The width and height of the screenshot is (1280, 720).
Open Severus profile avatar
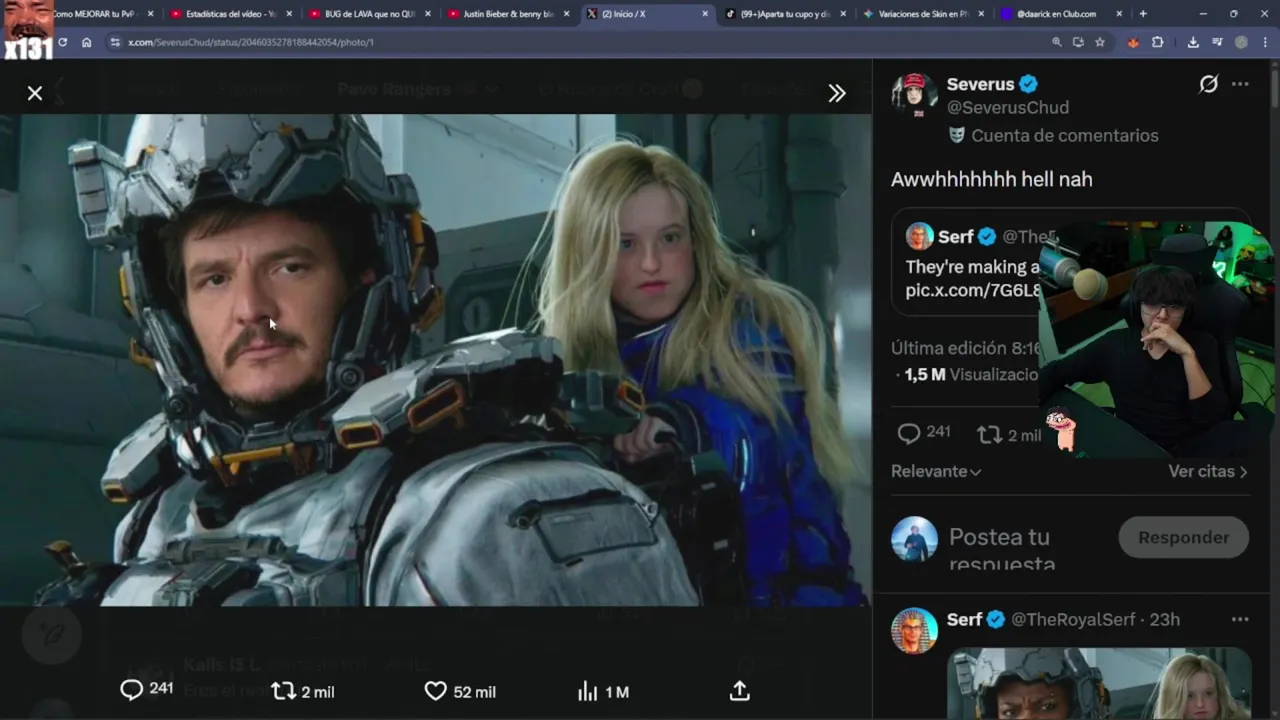point(914,95)
